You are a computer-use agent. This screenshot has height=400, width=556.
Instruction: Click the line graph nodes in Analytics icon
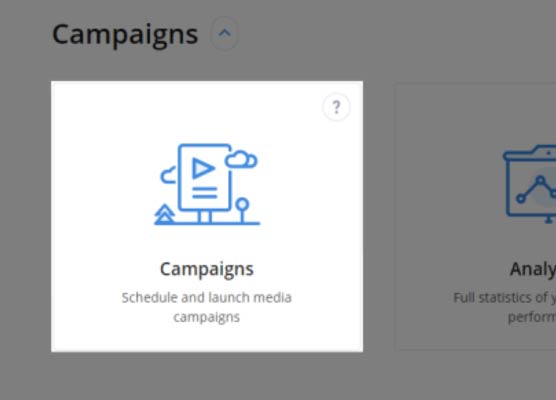click(x=537, y=189)
